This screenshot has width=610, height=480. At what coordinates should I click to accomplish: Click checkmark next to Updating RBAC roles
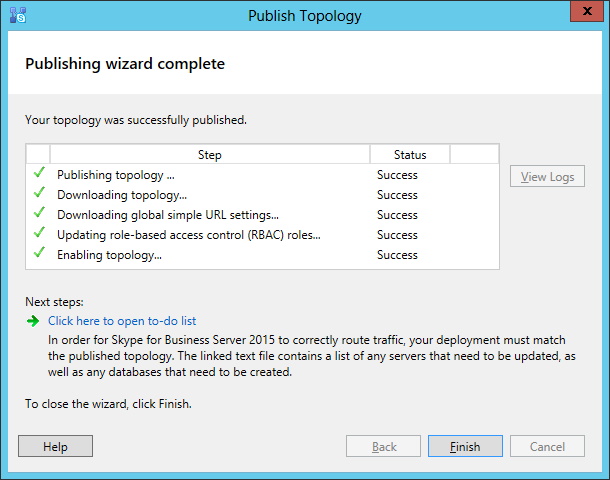39,232
